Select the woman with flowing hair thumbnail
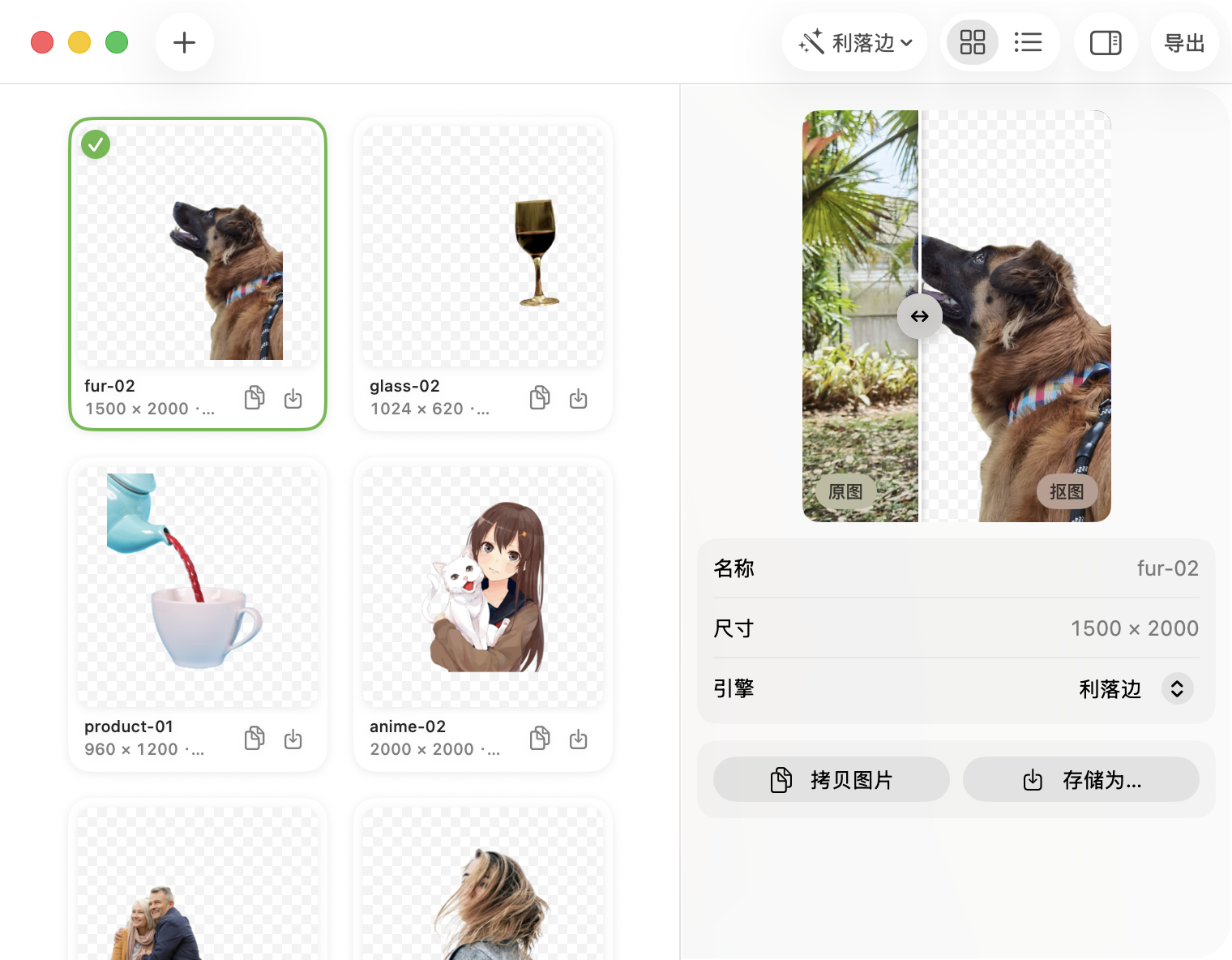This screenshot has height=960, width=1232. pyautogui.click(x=483, y=884)
